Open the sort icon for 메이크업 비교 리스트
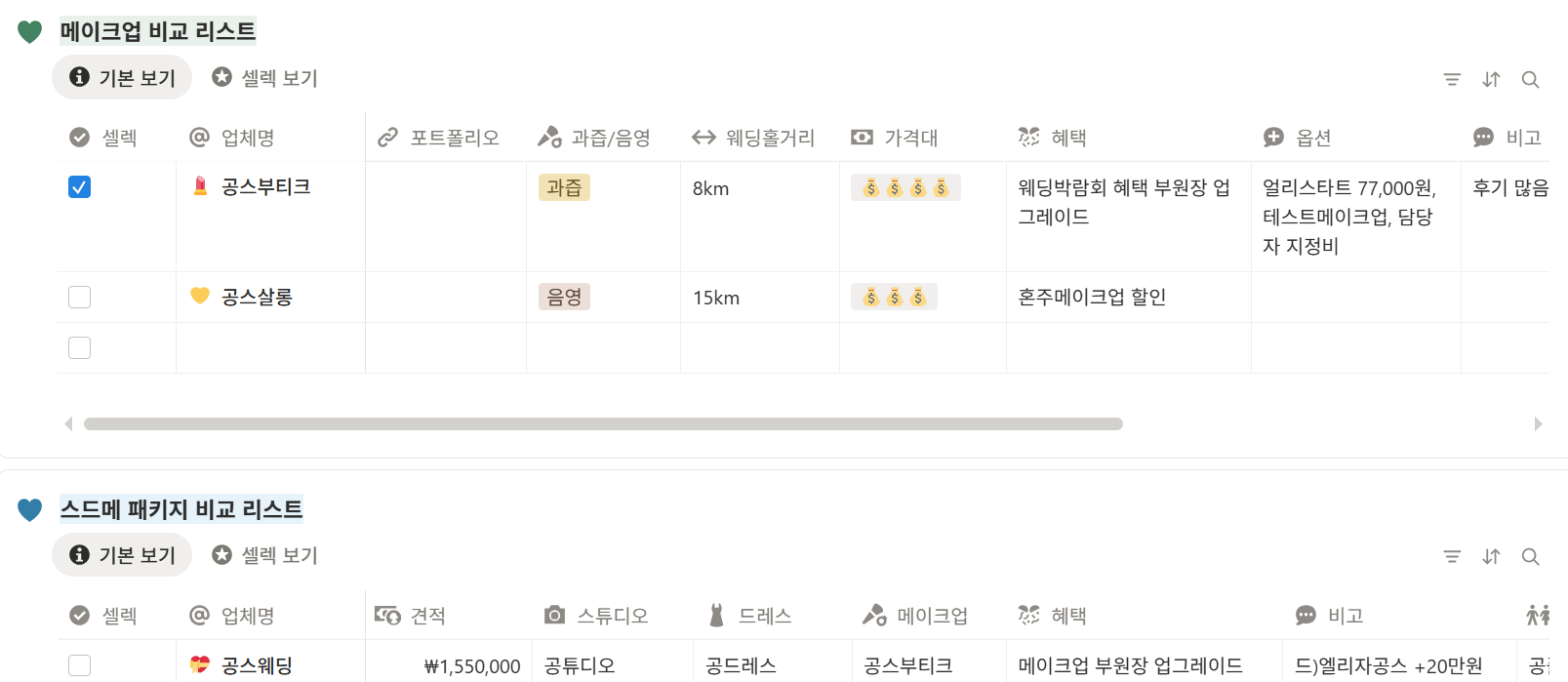Screen dimensions: 1568x682 (x=1491, y=79)
